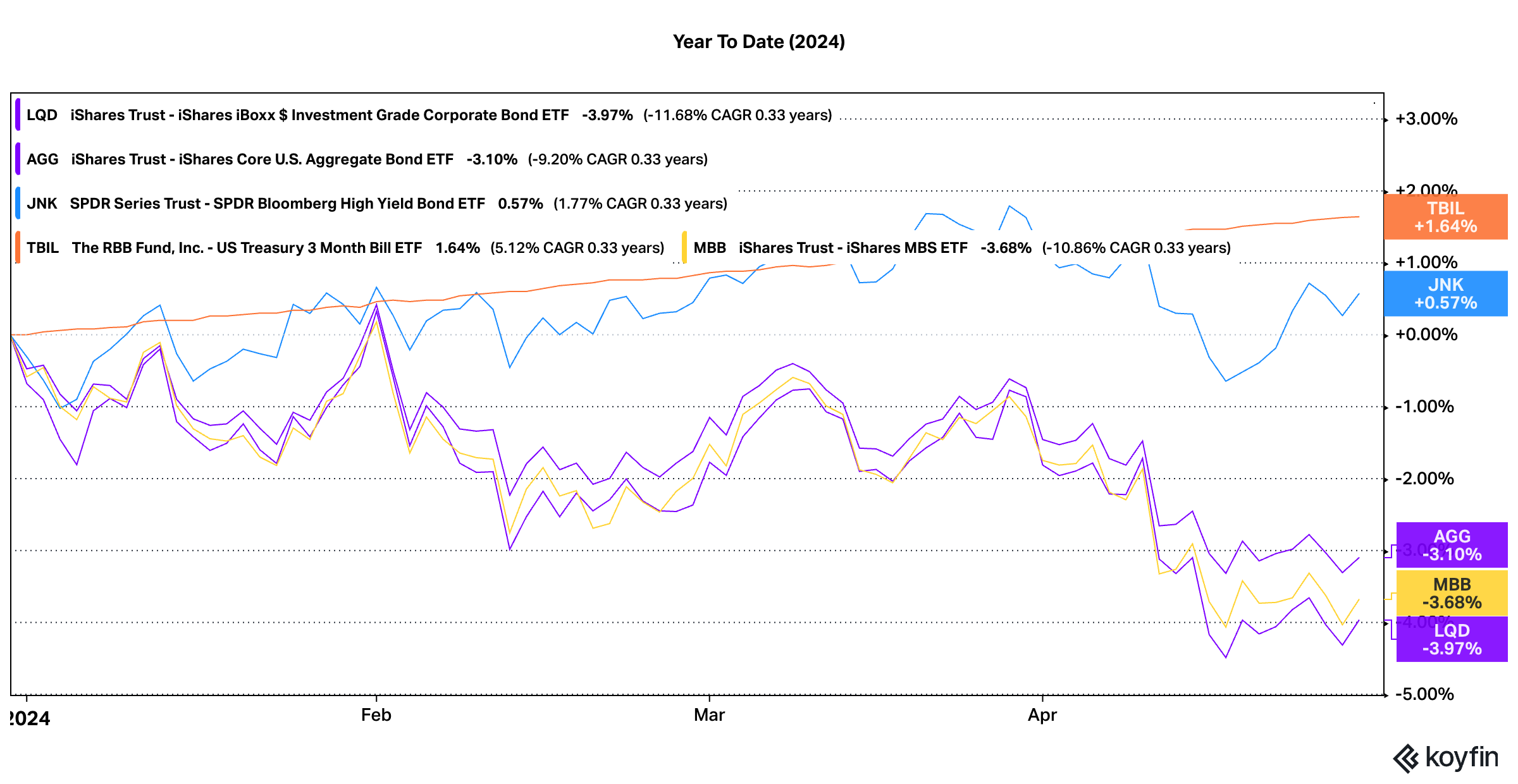Select the LQD ticker in legend
The image size is (1518, 784).
42,115
